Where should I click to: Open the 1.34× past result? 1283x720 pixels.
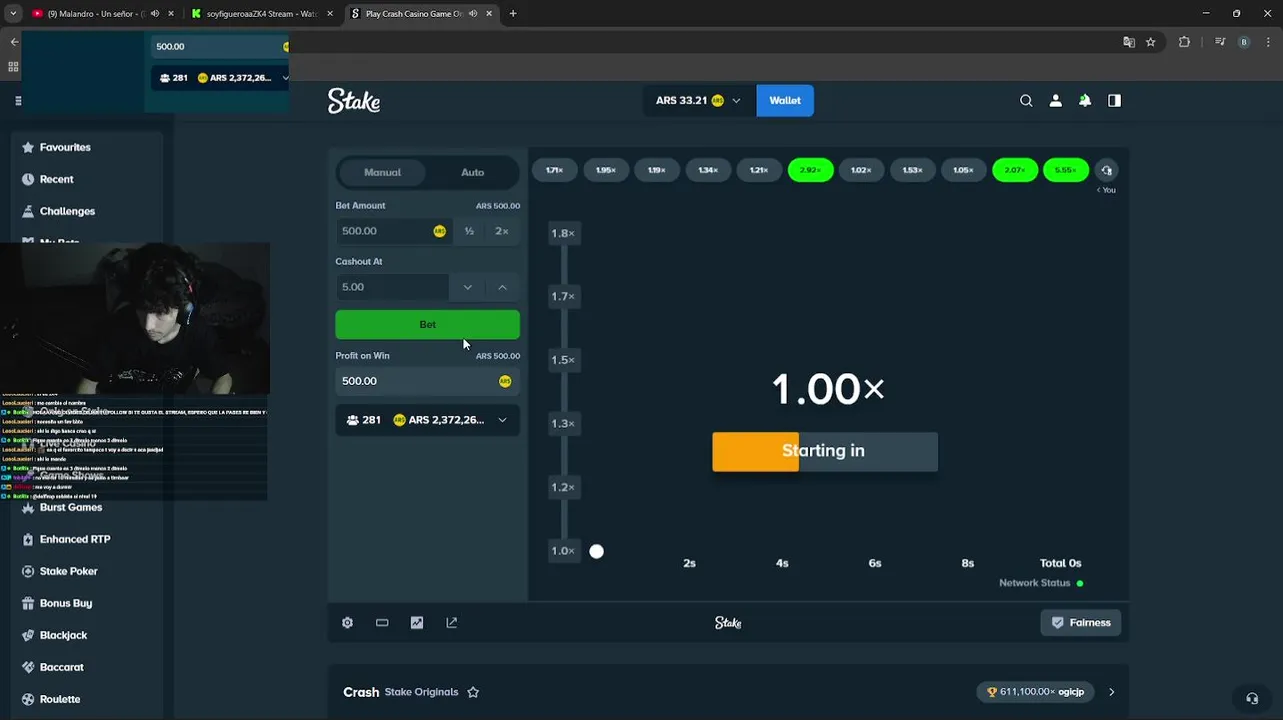(x=708, y=170)
